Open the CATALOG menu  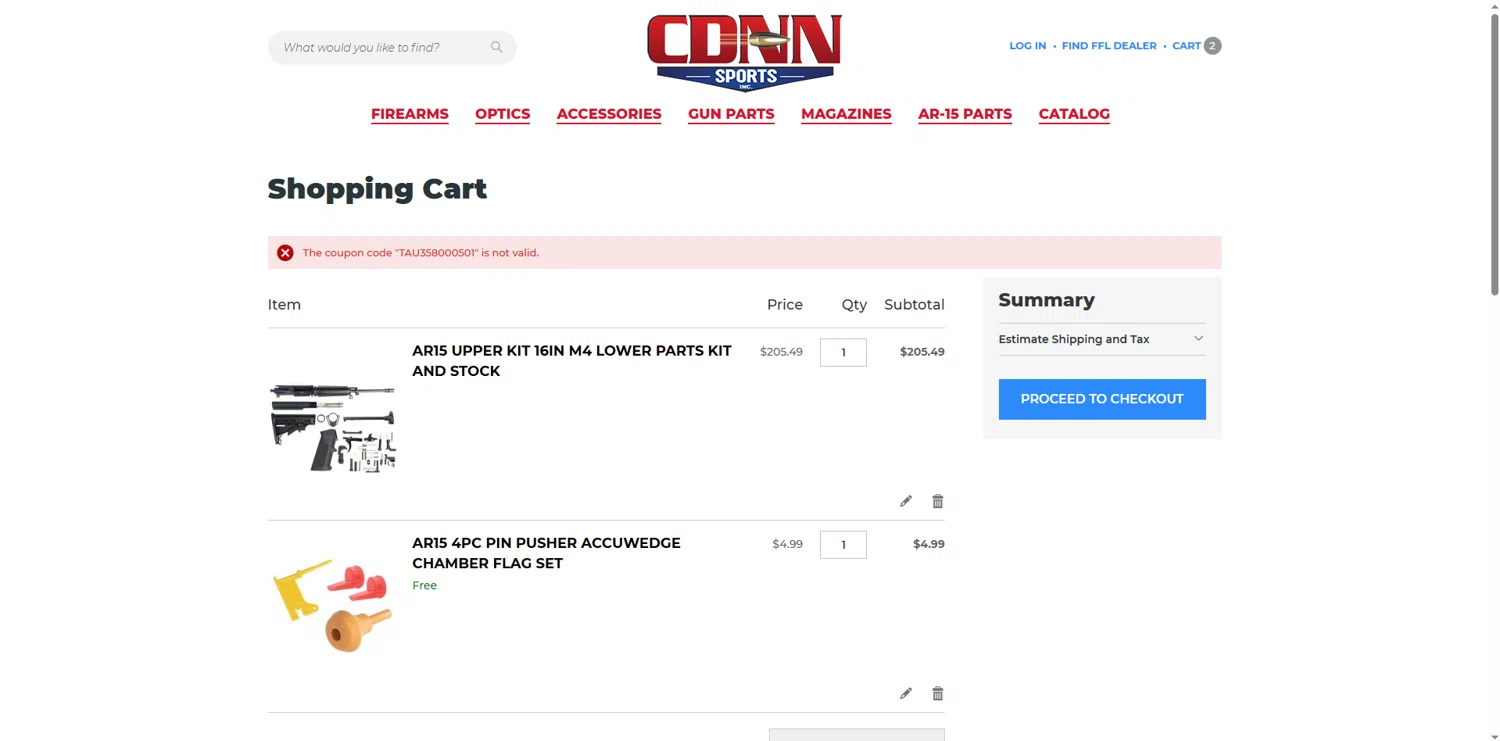click(1074, 114)
